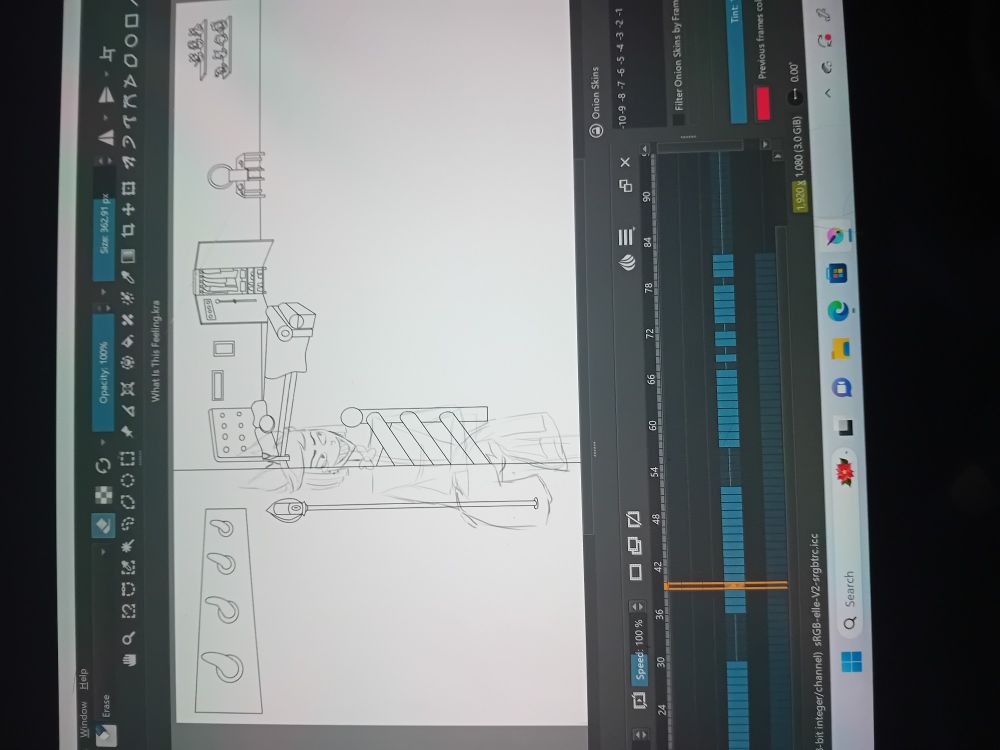The height and width of the screenshot is (750, 1000).
Task: Select the Polyline tool
Action: point(130,80)
